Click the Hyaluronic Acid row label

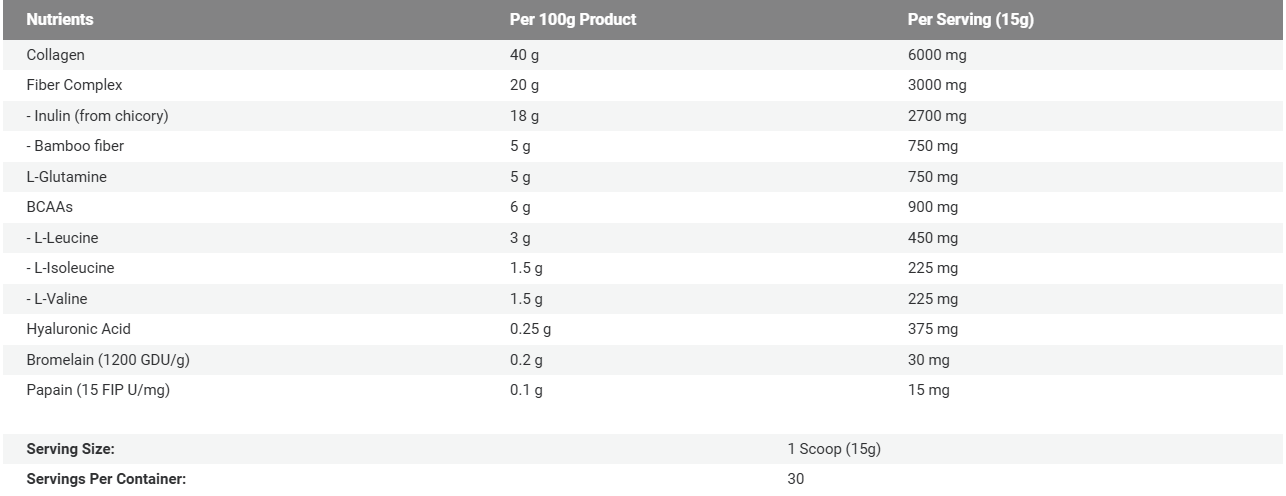(x=78, y=329)
